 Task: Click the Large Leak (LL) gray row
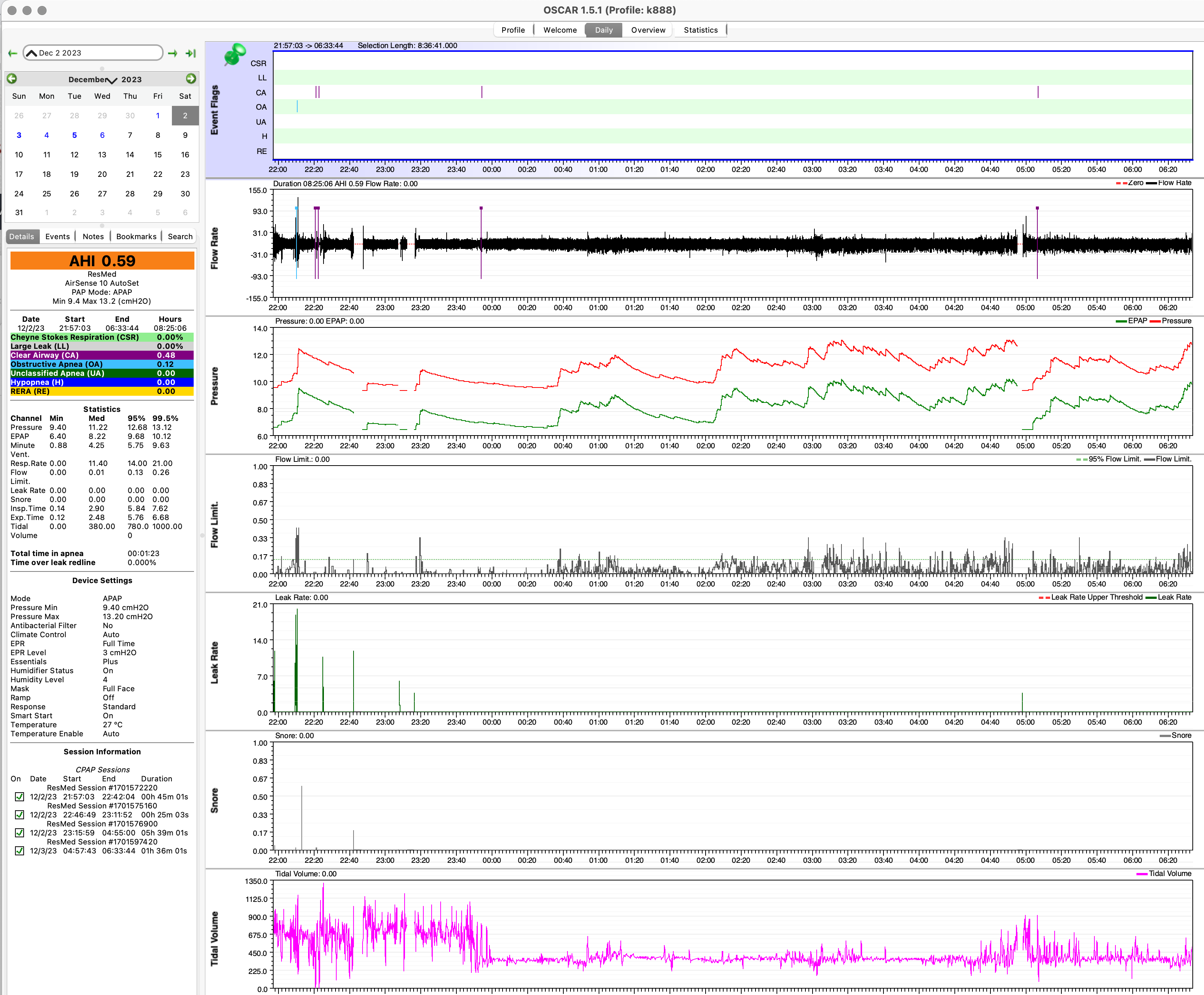(102, 346)
